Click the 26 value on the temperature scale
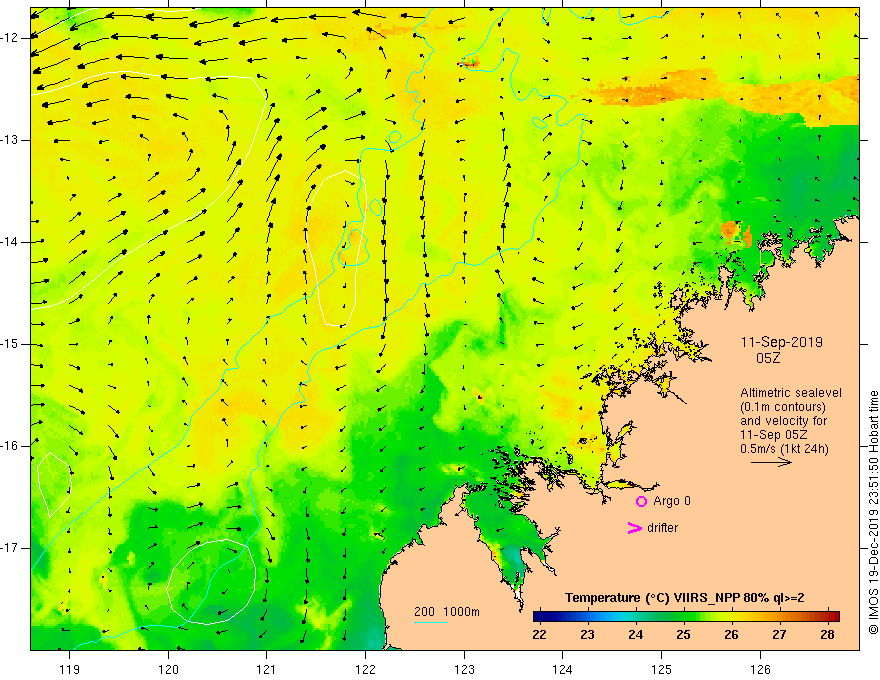880x680 pixels. 731,635
